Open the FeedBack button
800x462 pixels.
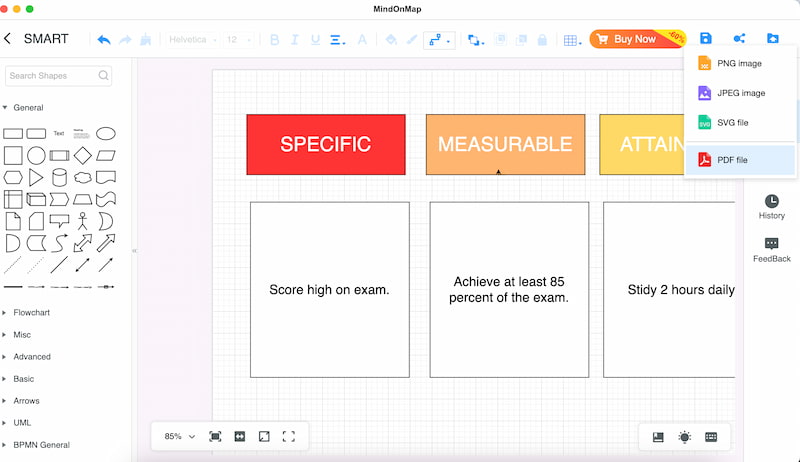(x=771, y=250)
